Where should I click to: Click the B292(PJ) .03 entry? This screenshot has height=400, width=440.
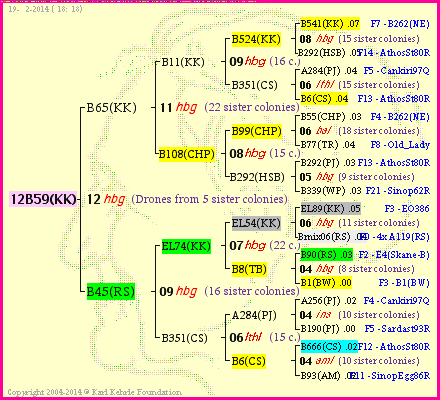pos(328,163)
